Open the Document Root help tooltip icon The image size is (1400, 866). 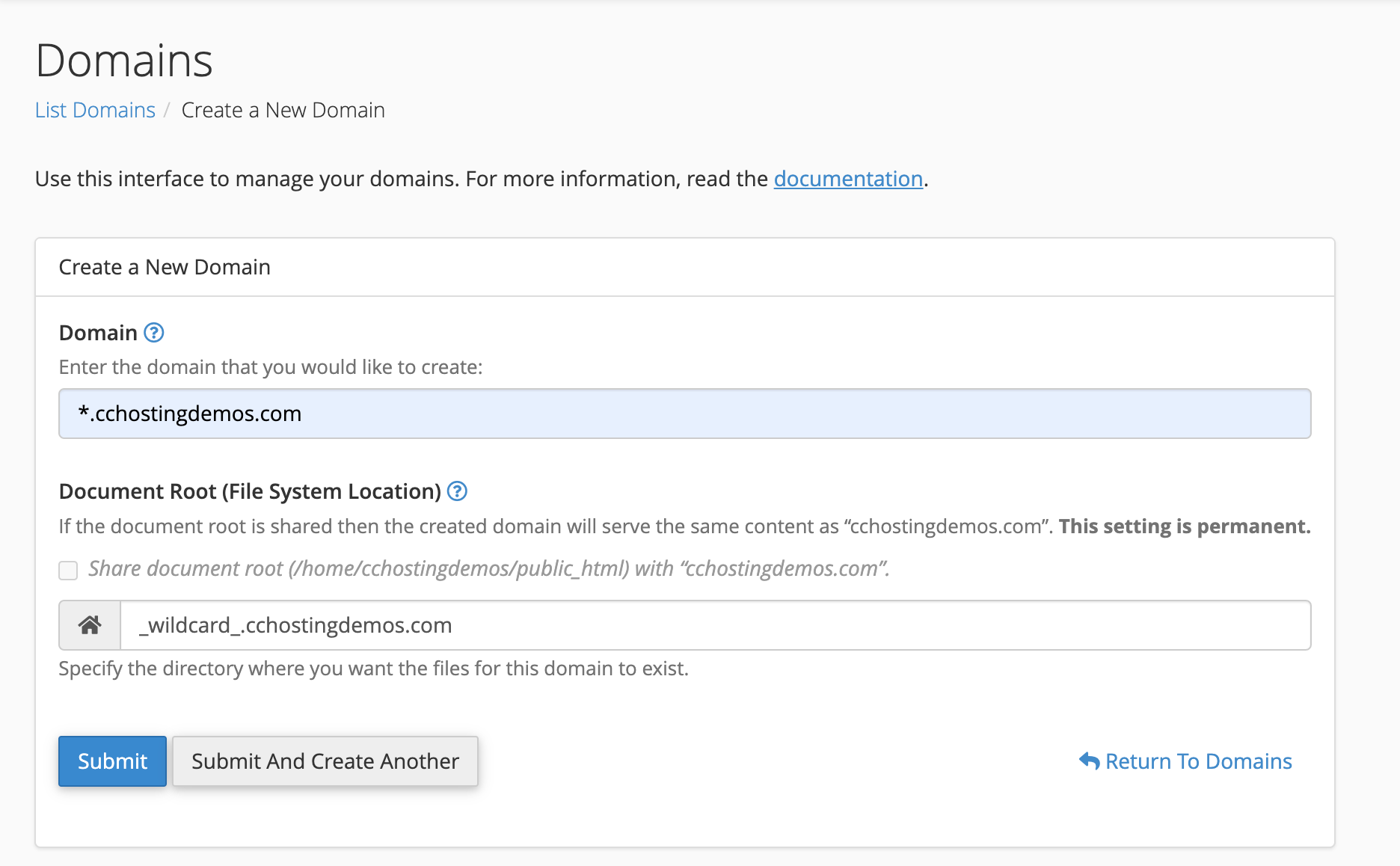pos(457,491)
